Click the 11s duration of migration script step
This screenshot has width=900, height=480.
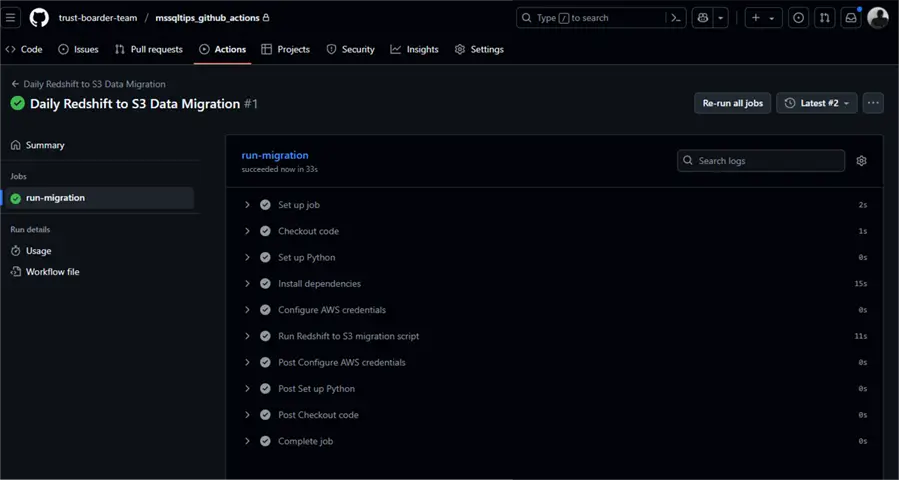[x=860, y=336]
